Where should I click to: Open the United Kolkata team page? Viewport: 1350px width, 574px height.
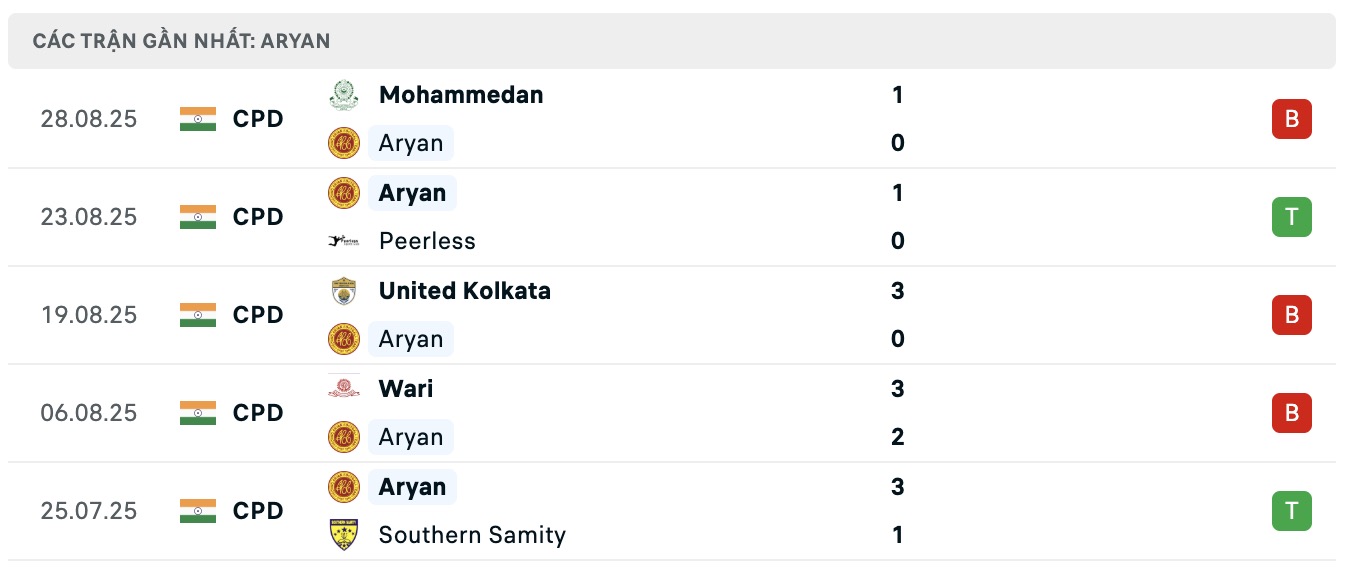pos(464,291)
